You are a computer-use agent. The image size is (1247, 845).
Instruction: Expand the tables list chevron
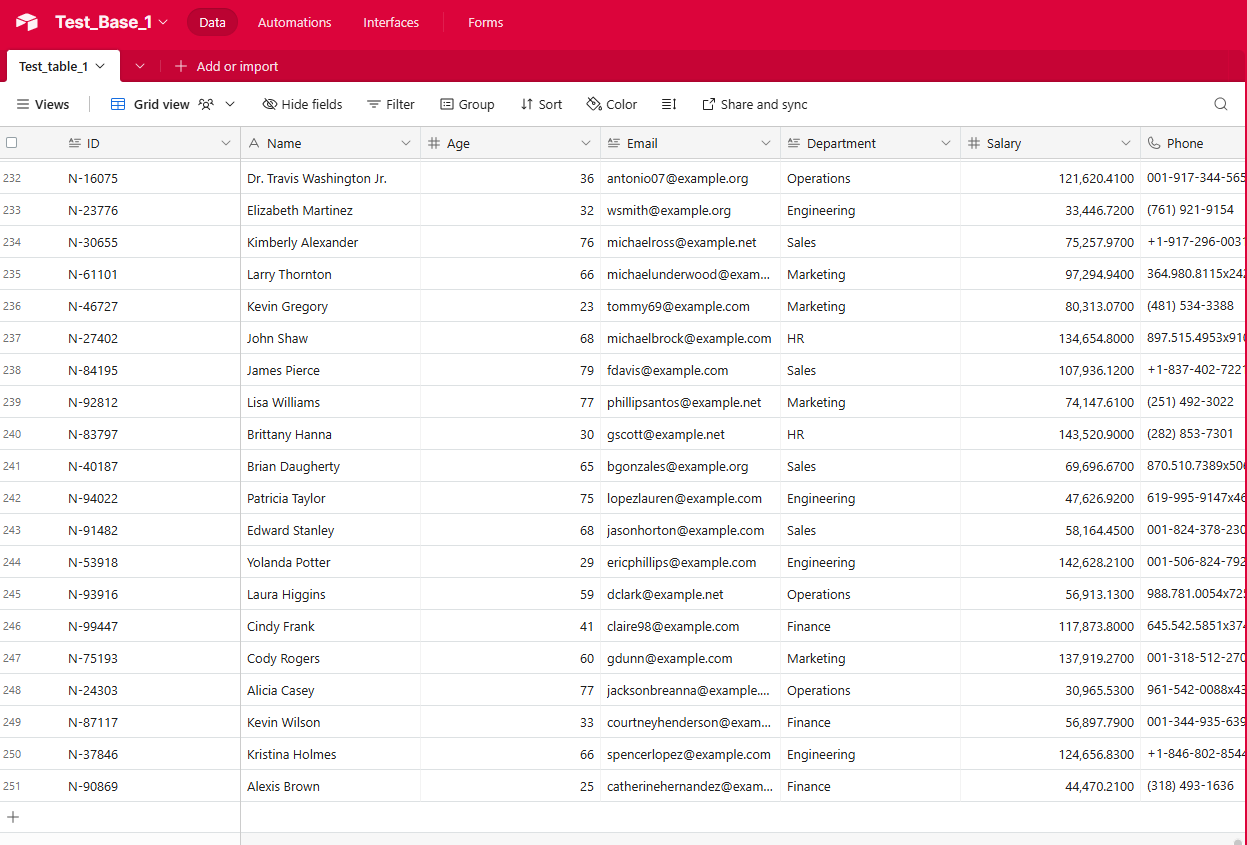pos(140,66)
